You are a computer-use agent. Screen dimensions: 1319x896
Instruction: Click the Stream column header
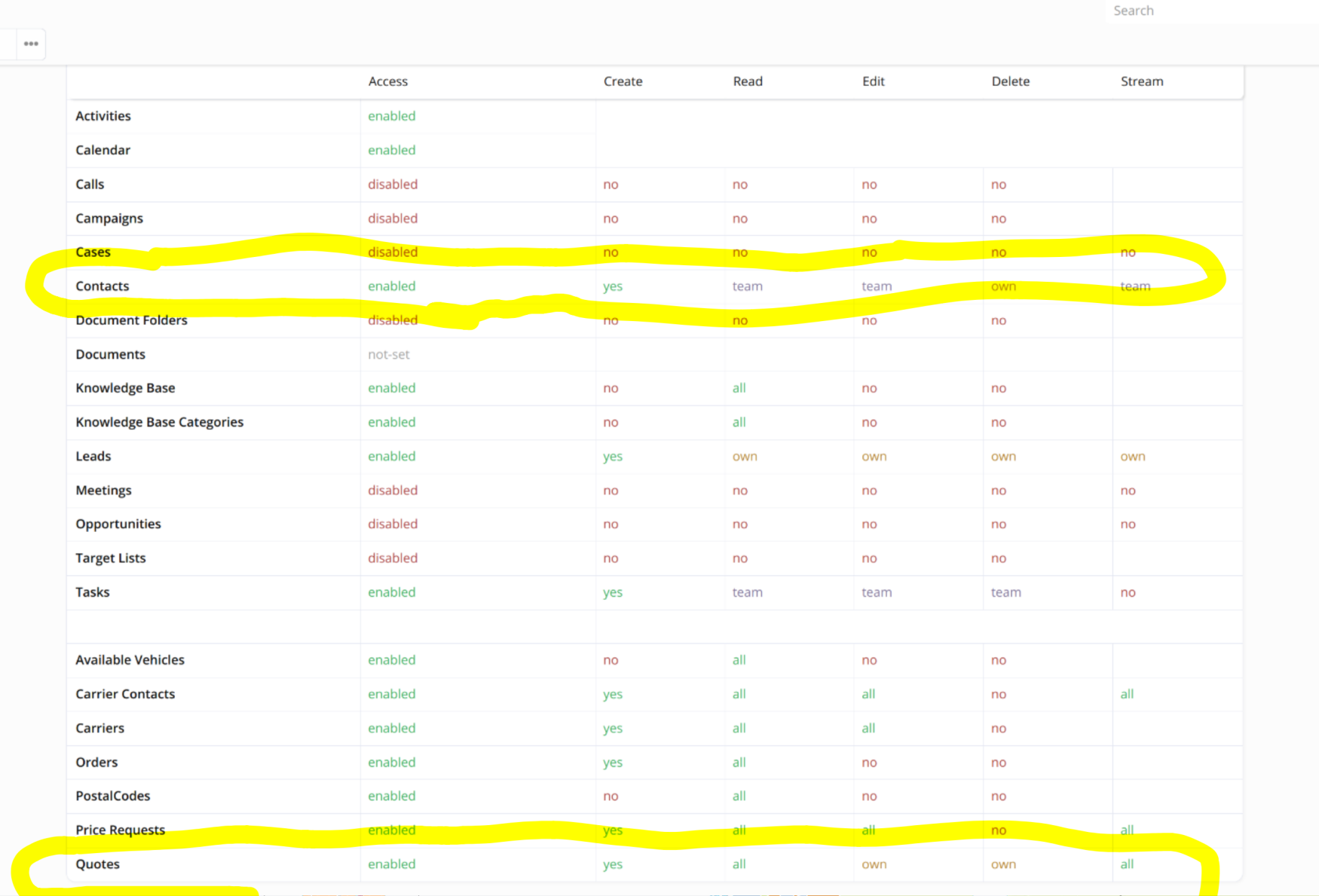[x=1141, y=81]
